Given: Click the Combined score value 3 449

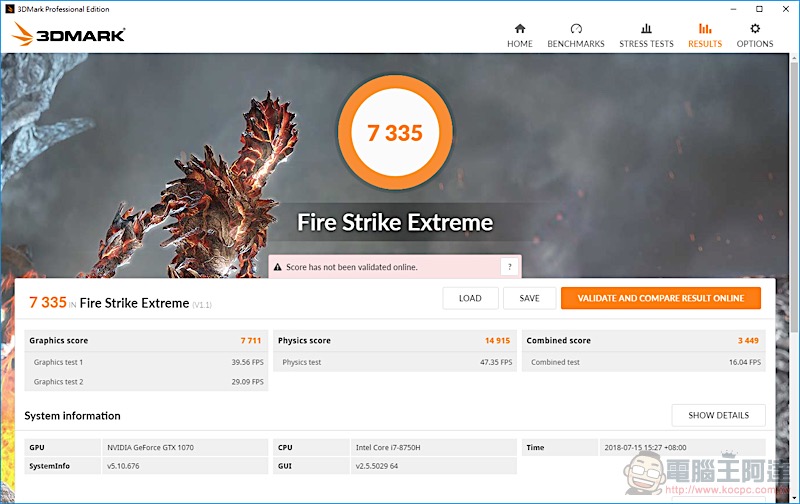Looking at the screenshot, I should coord(748,340).
